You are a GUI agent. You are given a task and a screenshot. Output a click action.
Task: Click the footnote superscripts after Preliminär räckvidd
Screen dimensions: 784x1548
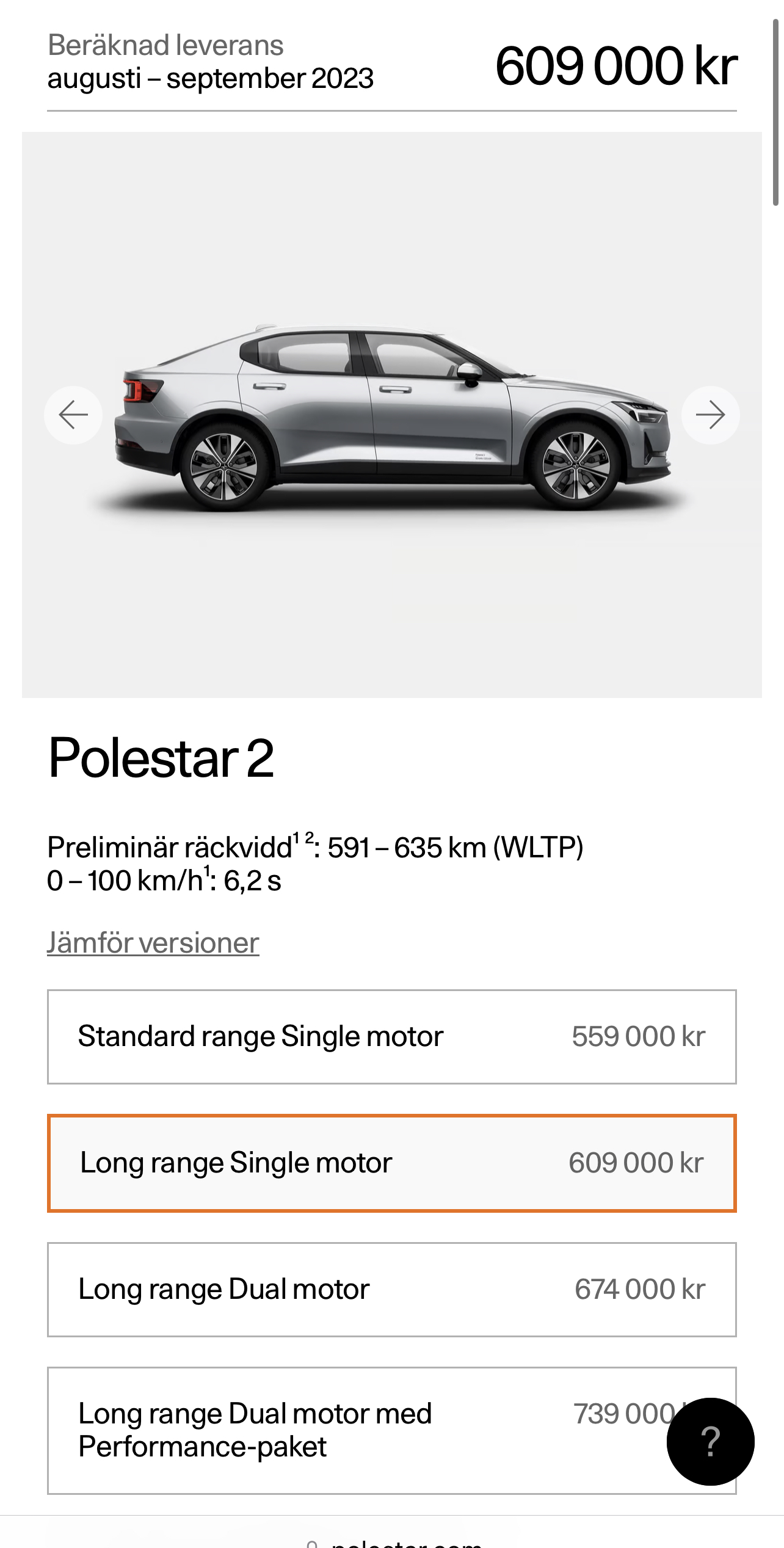coord(303,838)
